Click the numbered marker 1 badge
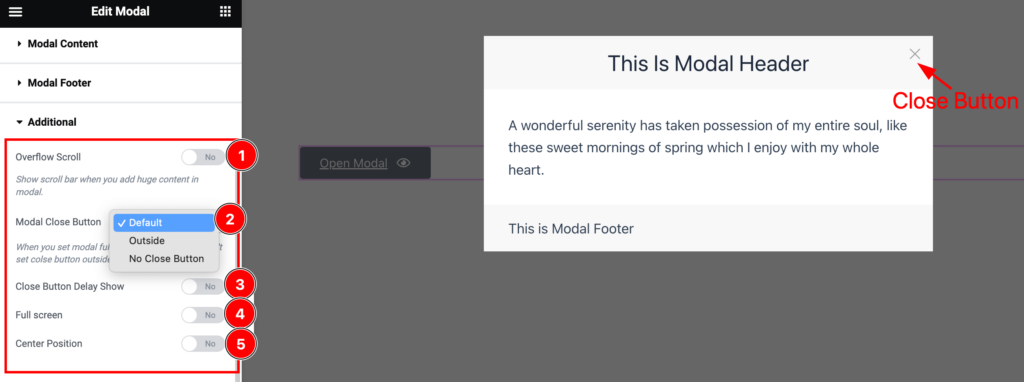This screenshot has width=1024, height=382. (x=241, y=156)
